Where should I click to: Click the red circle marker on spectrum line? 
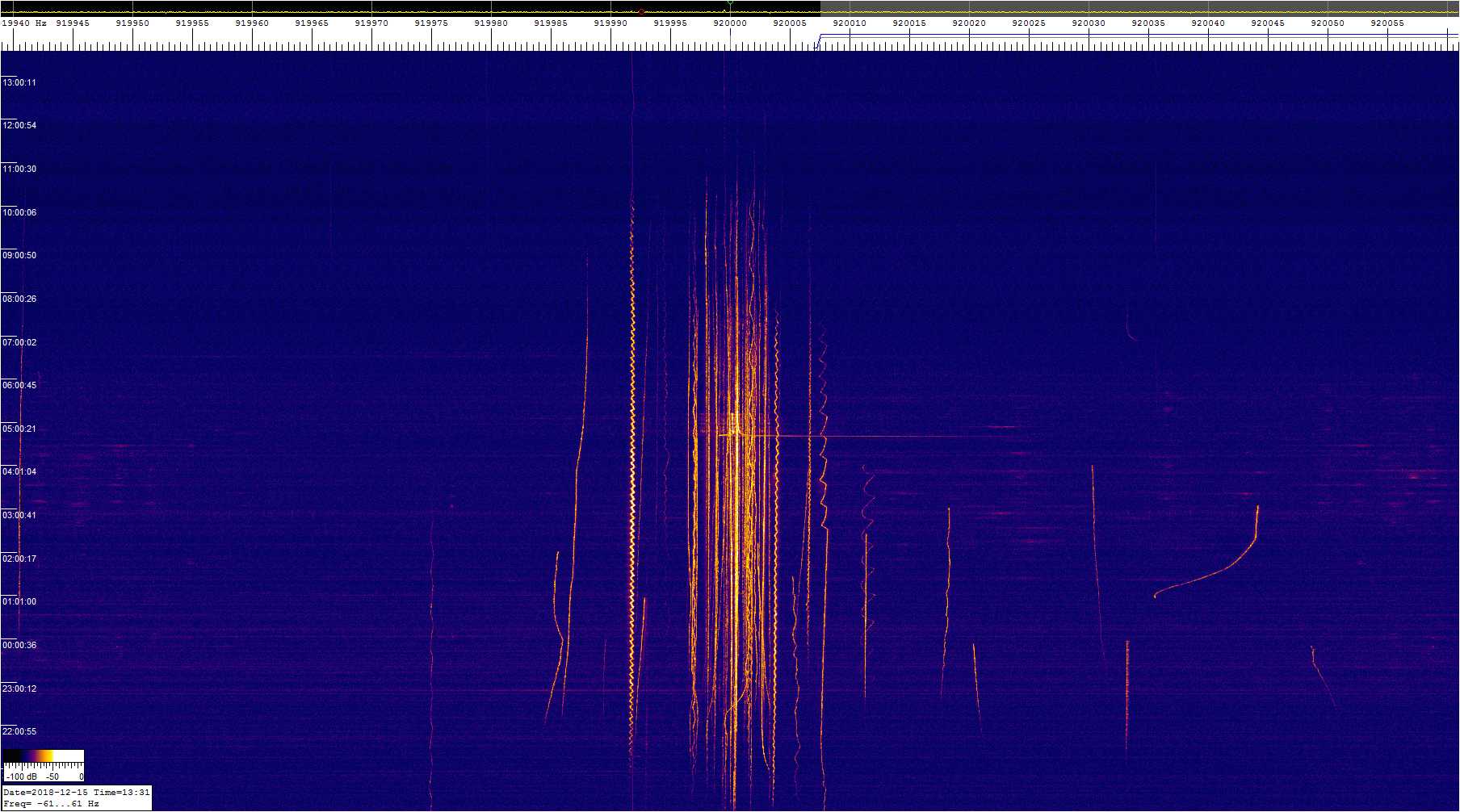point(641,12)
